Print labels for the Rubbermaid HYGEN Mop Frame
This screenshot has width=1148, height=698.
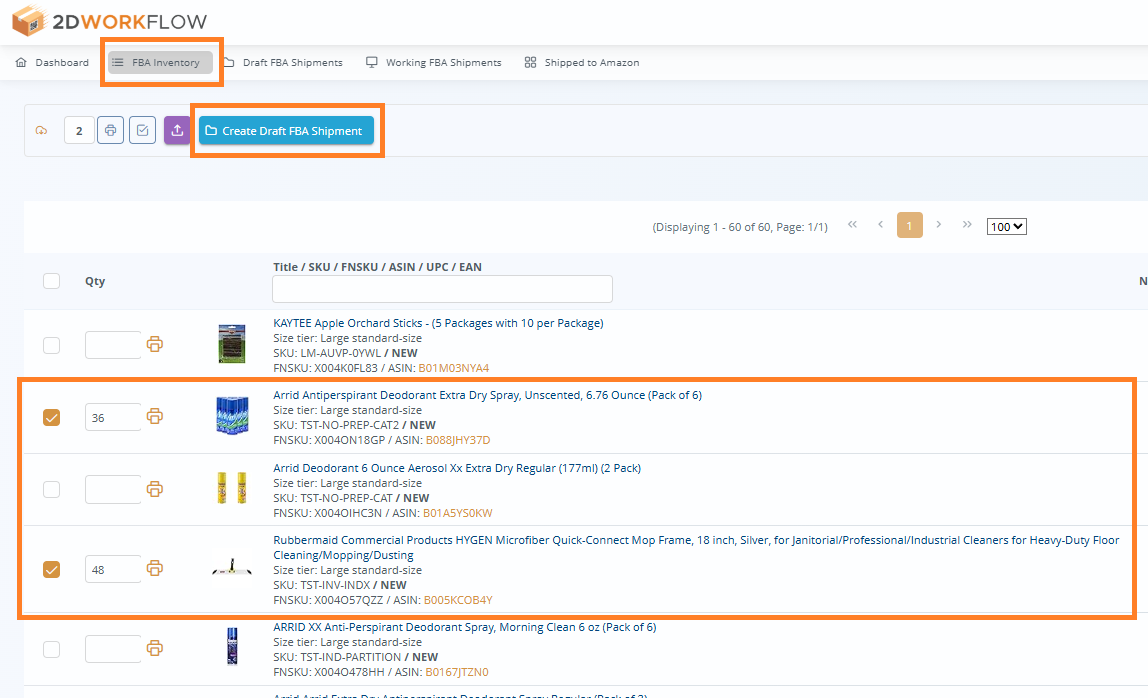coord(155,567)
